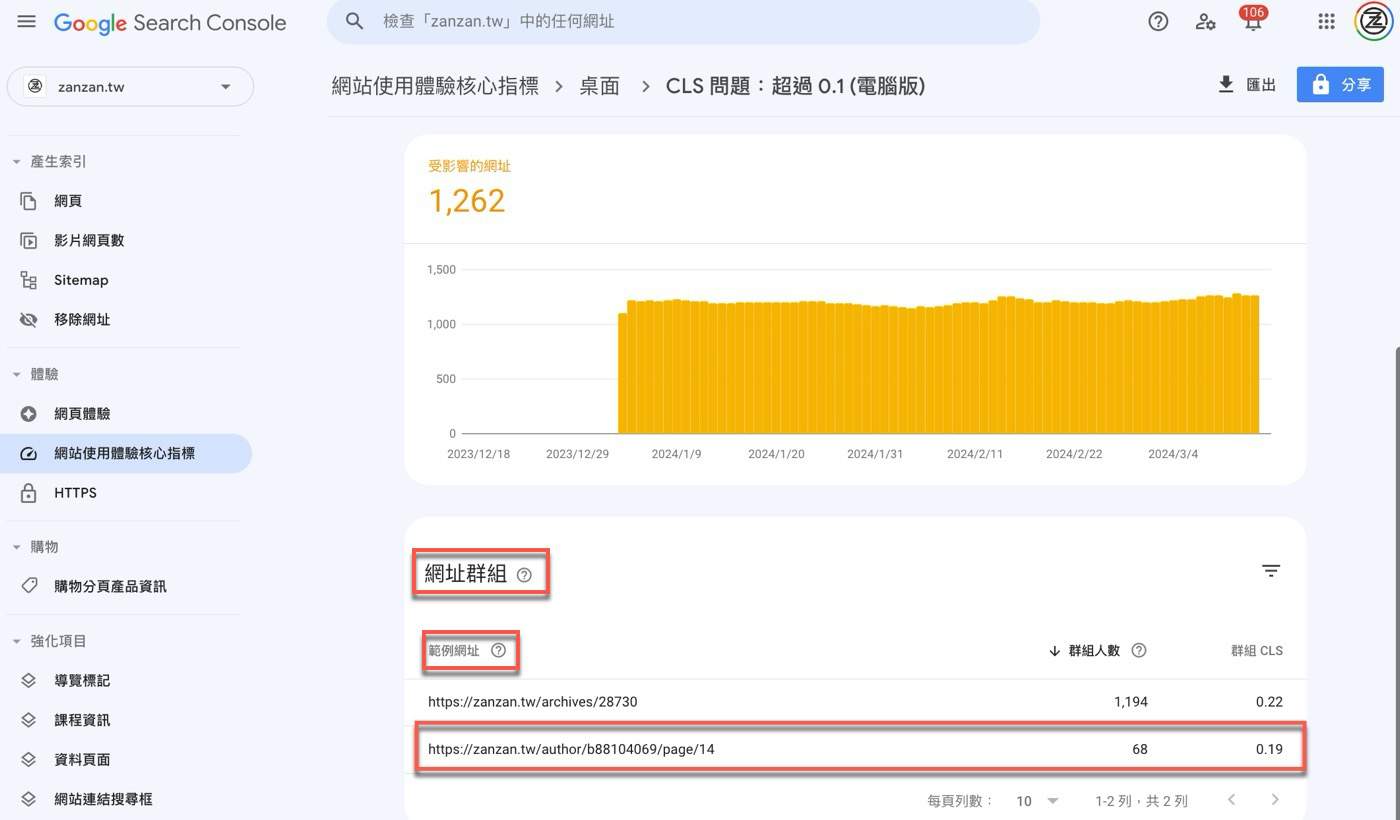Open users and permissions settings icon

pyautogui.click(x=1205, y=22)
